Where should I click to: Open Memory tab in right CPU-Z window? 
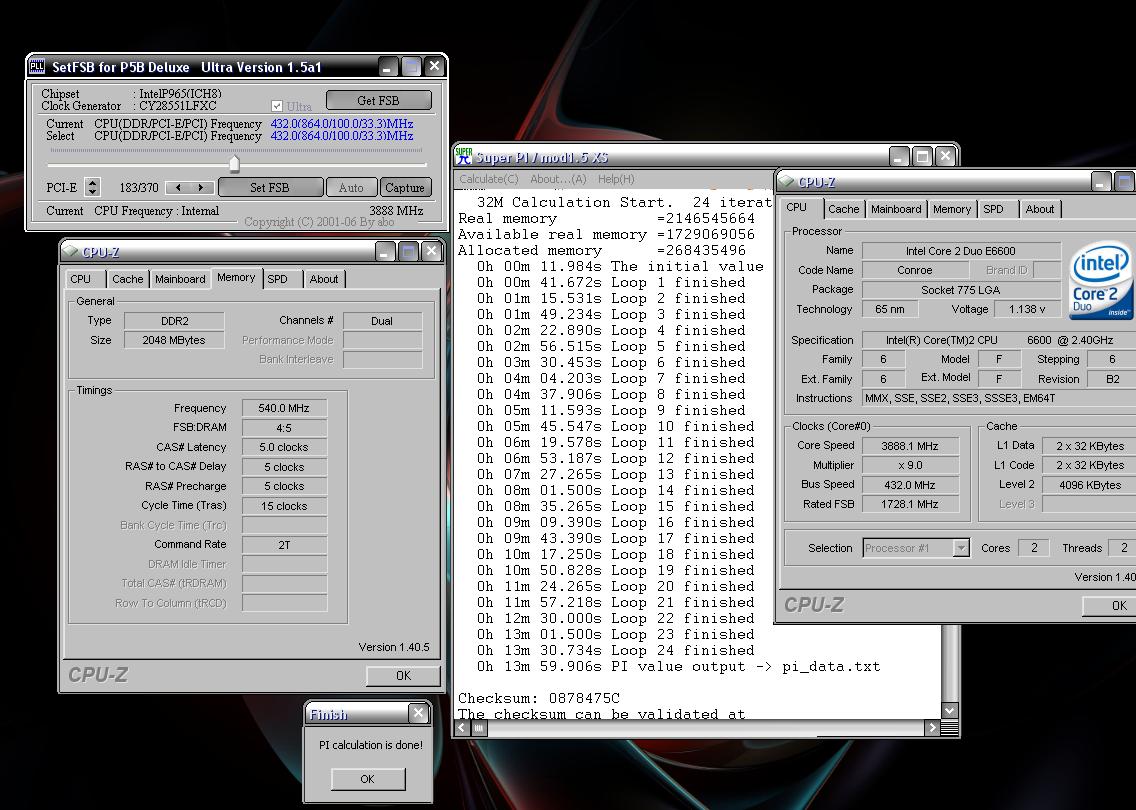(952, 209)
